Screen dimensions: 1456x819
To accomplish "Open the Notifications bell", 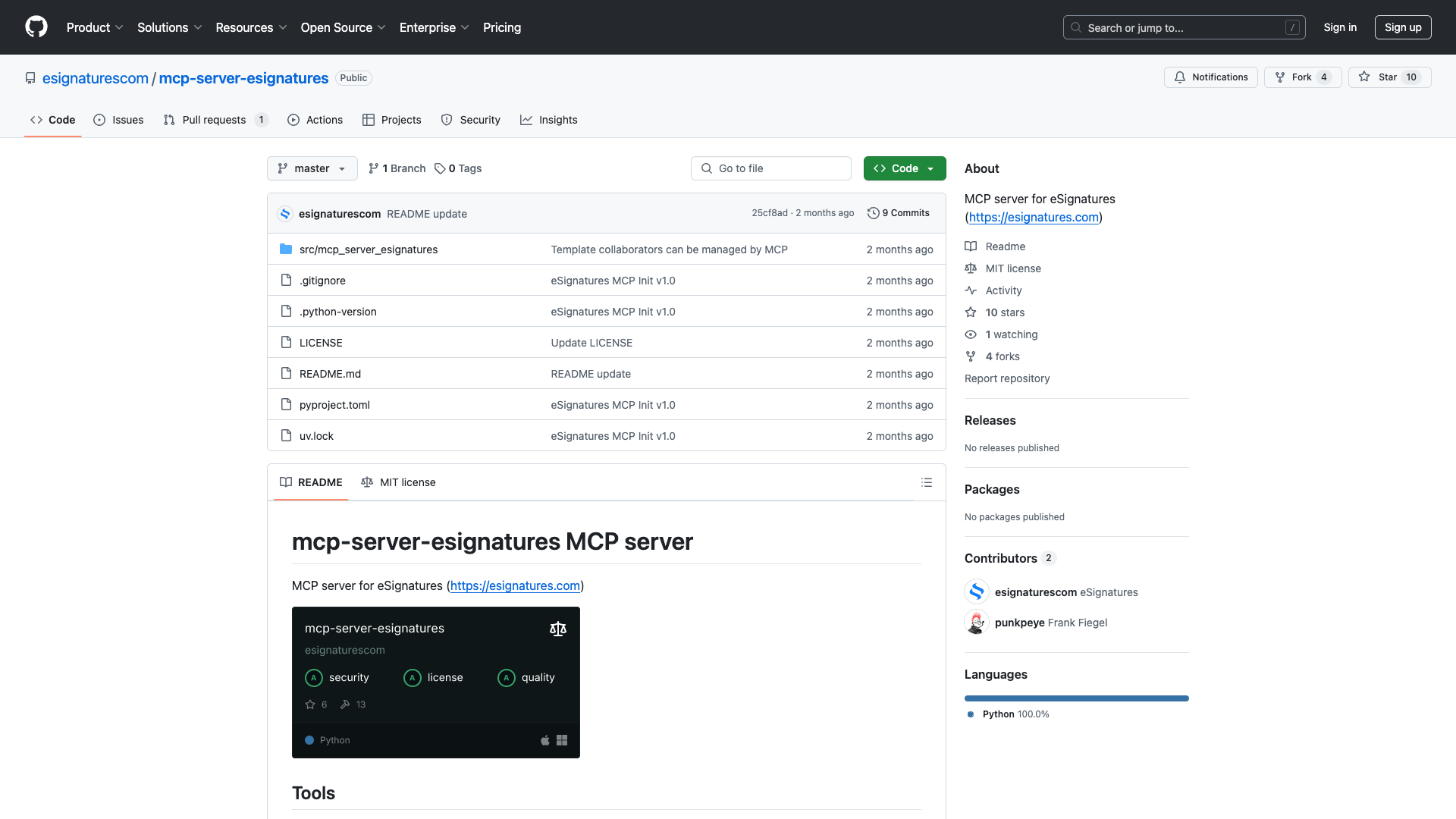I will click(x=1181, y=77).
